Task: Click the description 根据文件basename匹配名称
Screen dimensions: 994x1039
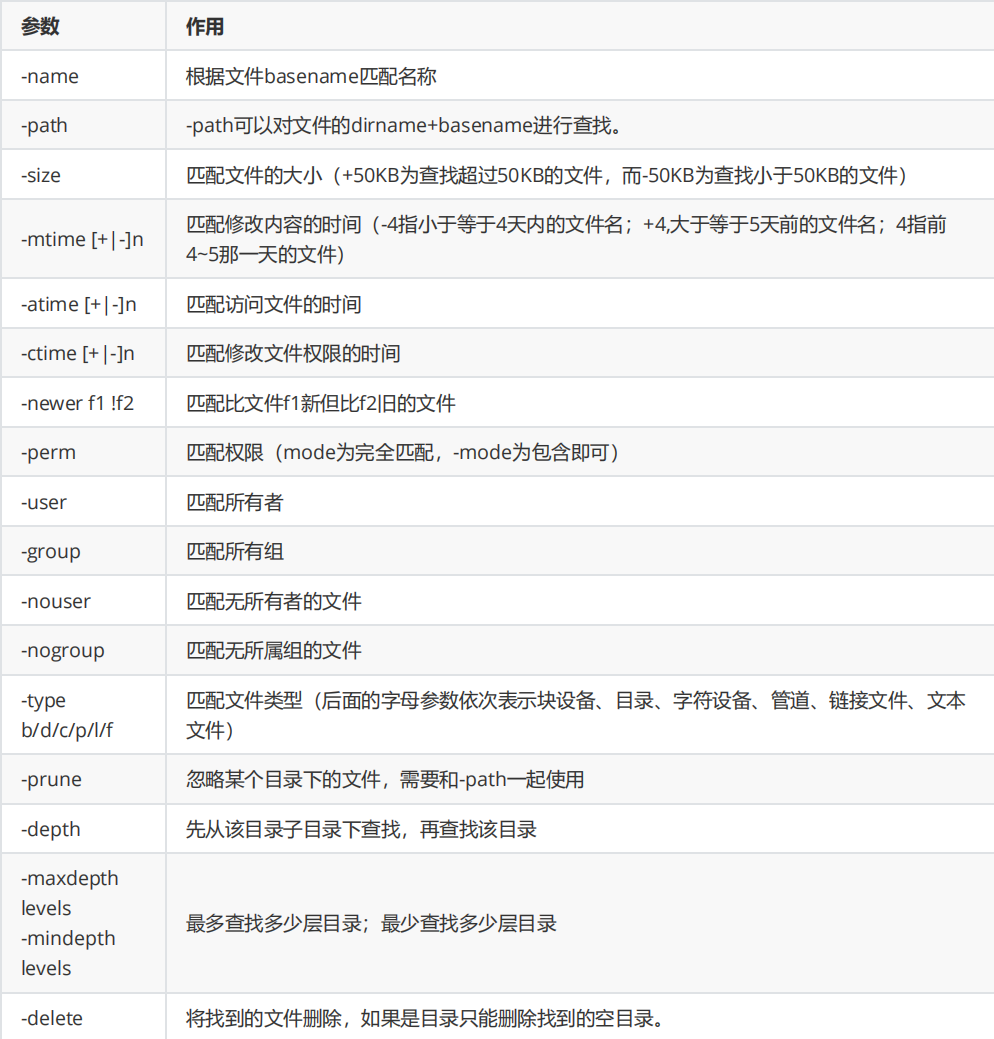Action: pos(311,76)
